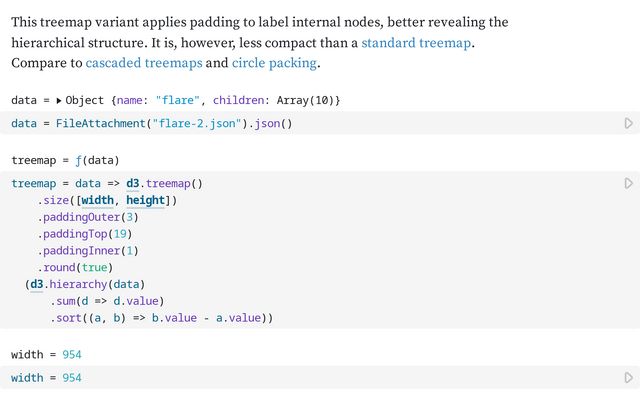Run the width = 954 cell

(628, 378)
